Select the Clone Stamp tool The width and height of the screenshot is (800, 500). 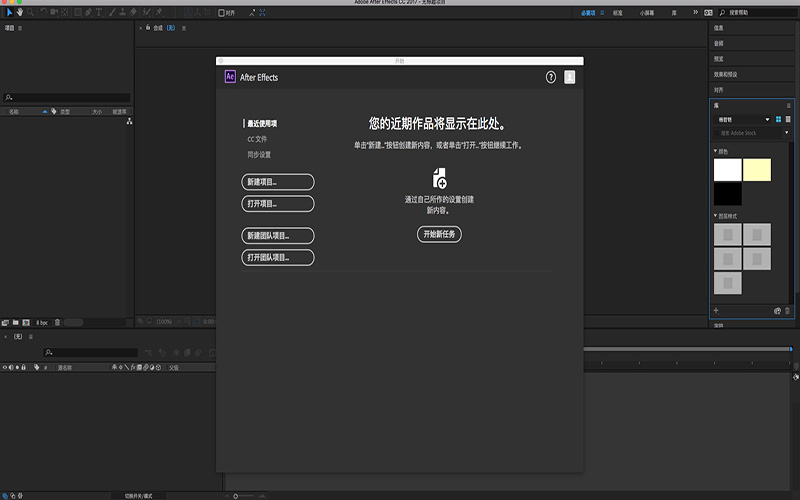[x=122, y=12]
